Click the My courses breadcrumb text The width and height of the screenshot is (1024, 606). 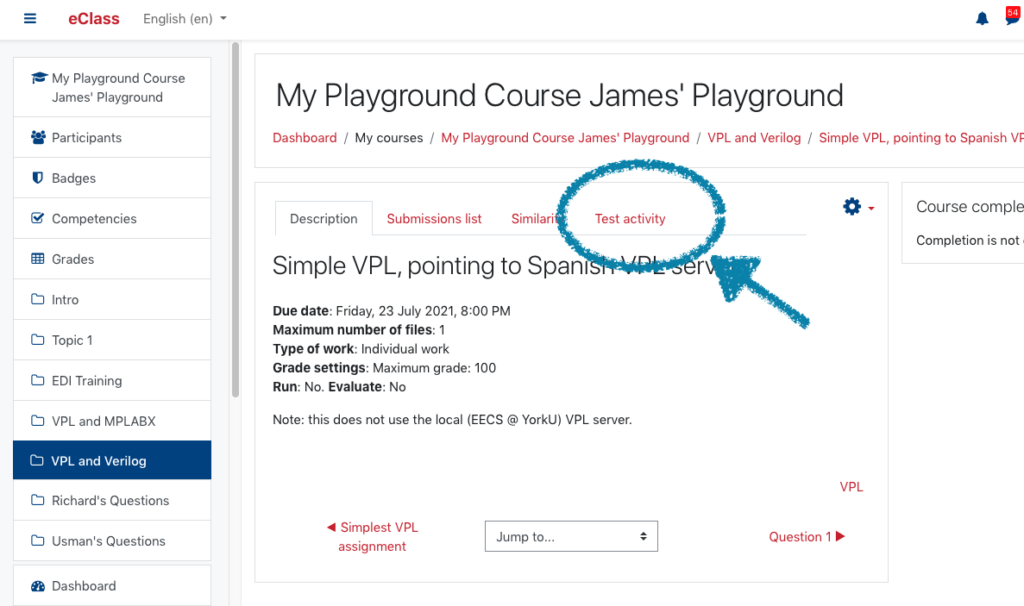(389, 138)
